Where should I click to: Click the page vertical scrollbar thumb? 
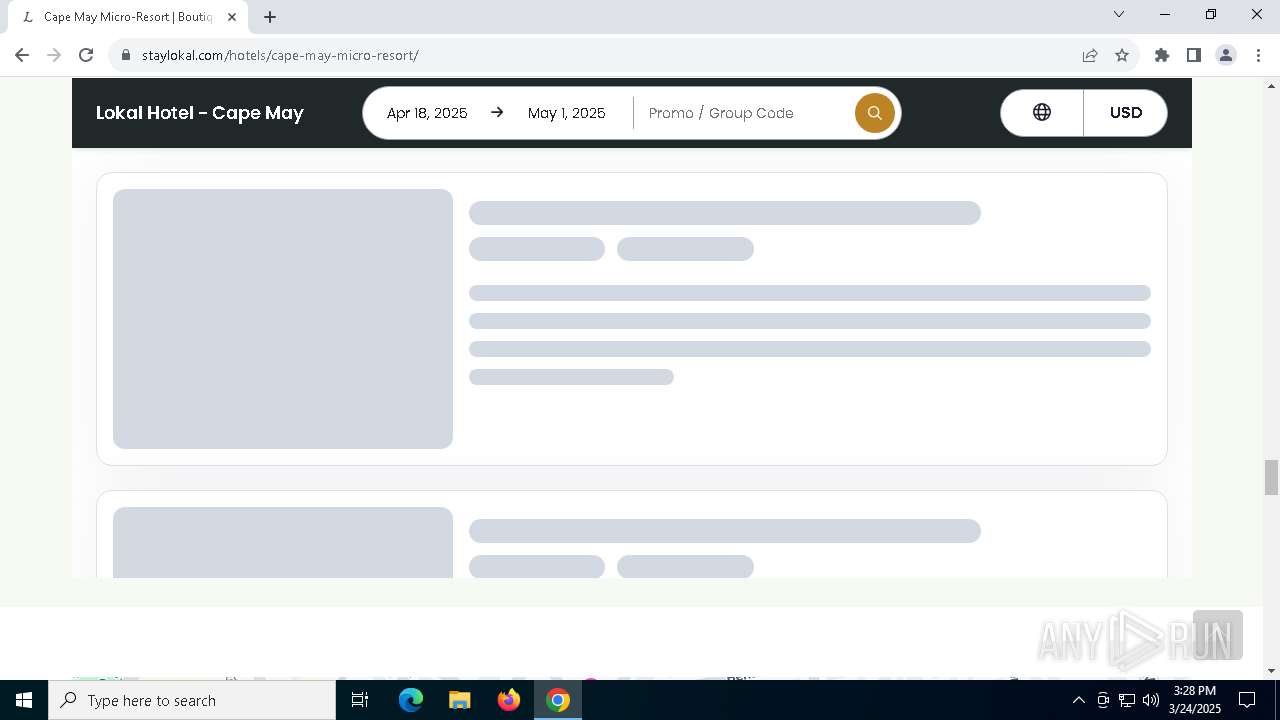point(1271,477)
